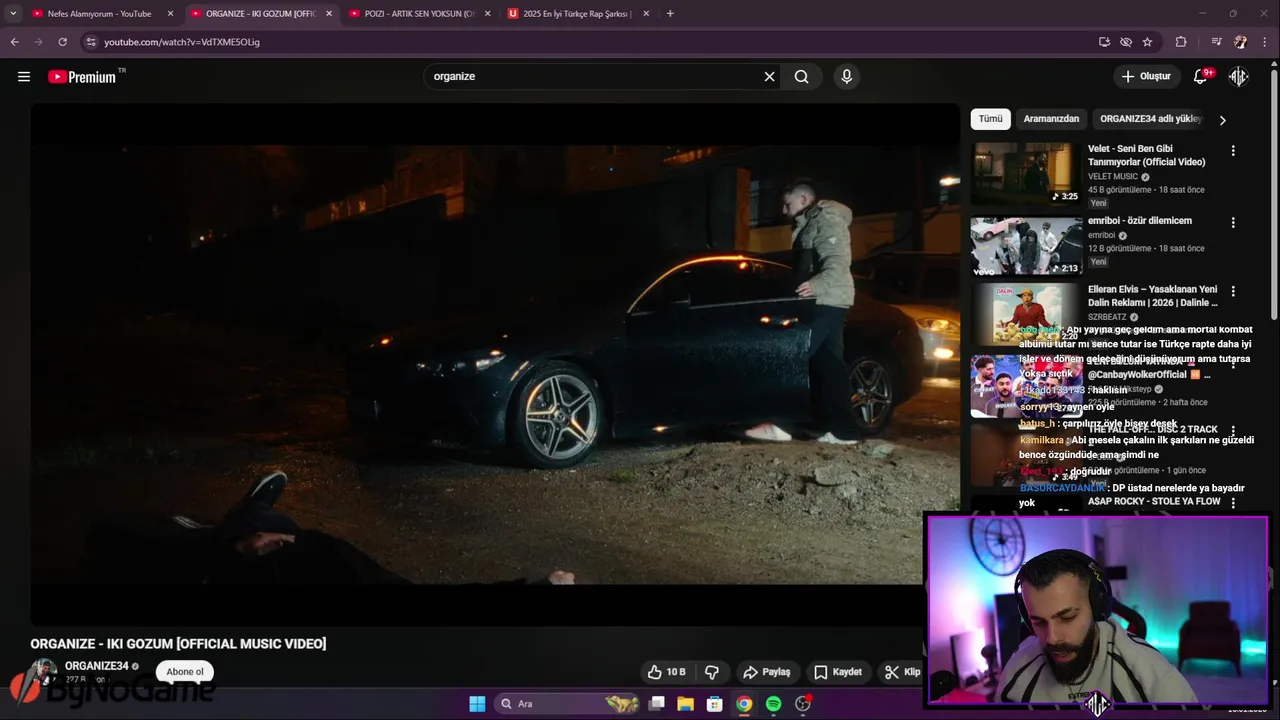
Task: Click the crossed-eye tracking protection icon
Action: point(1126,42)
